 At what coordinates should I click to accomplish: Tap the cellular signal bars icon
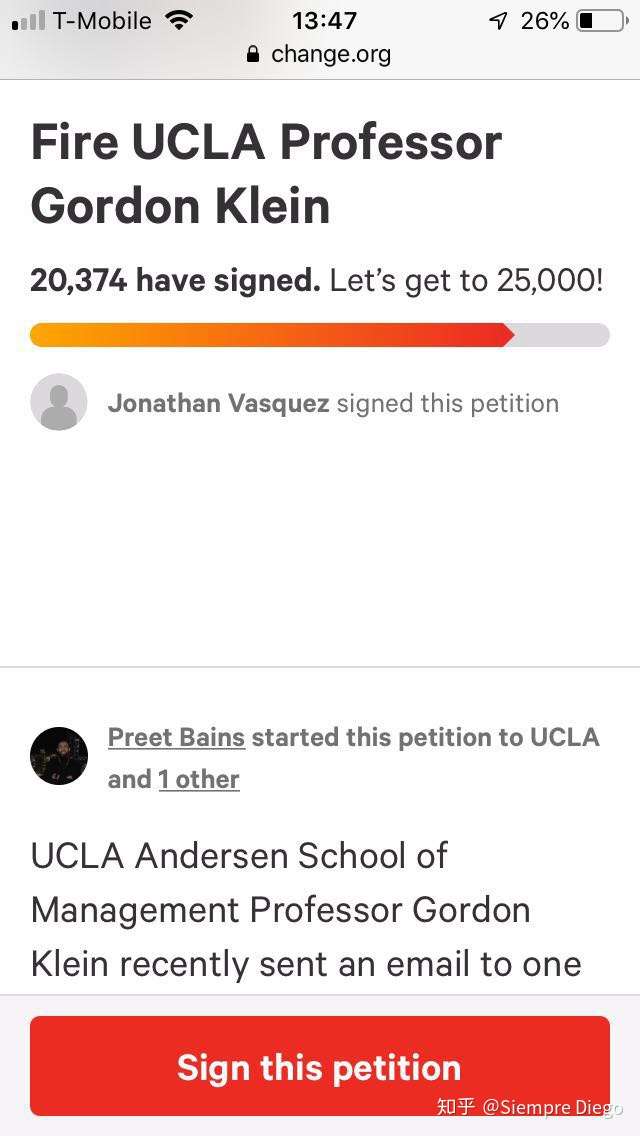[x=28, y=21]
